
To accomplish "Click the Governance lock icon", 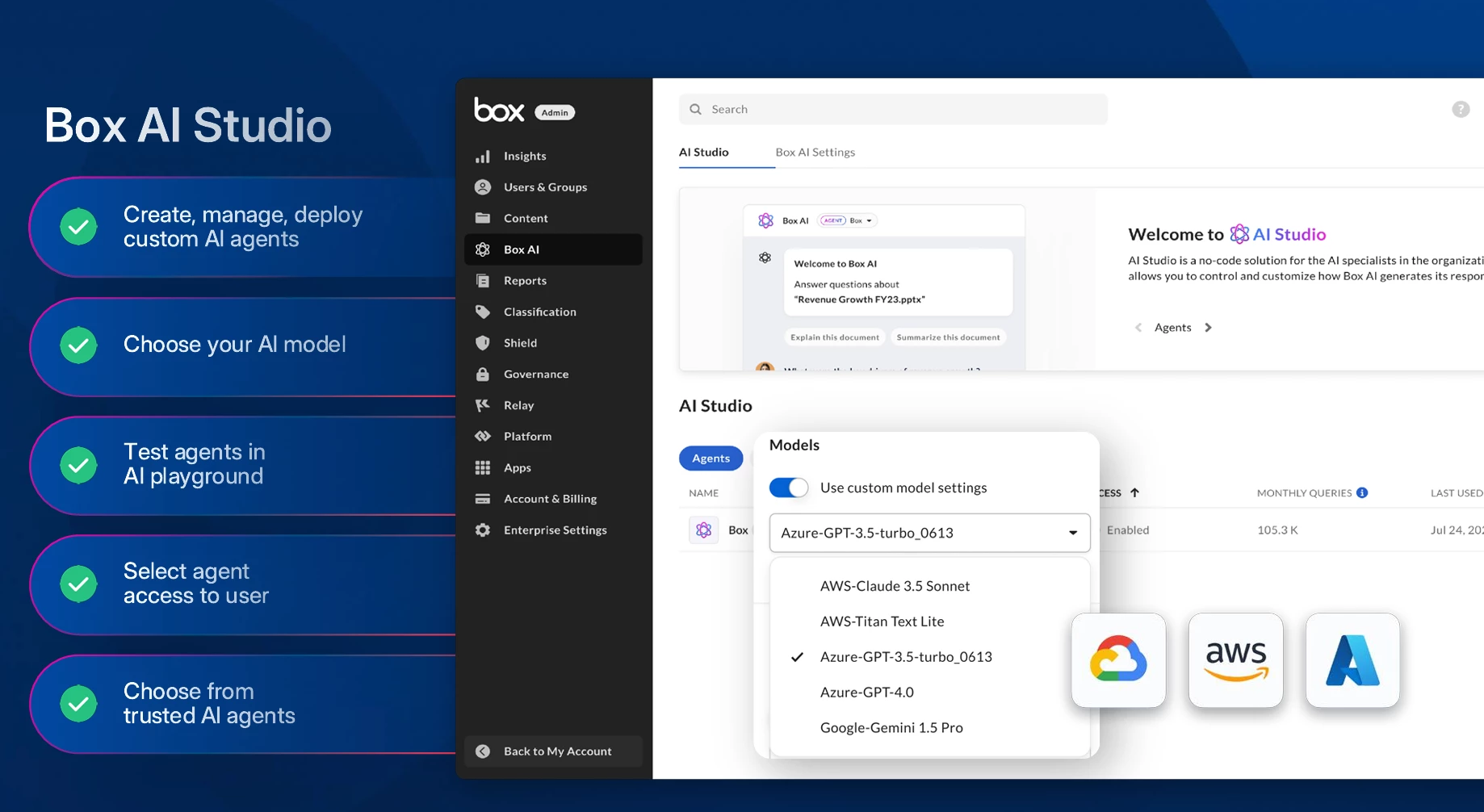I will point(483,375).
